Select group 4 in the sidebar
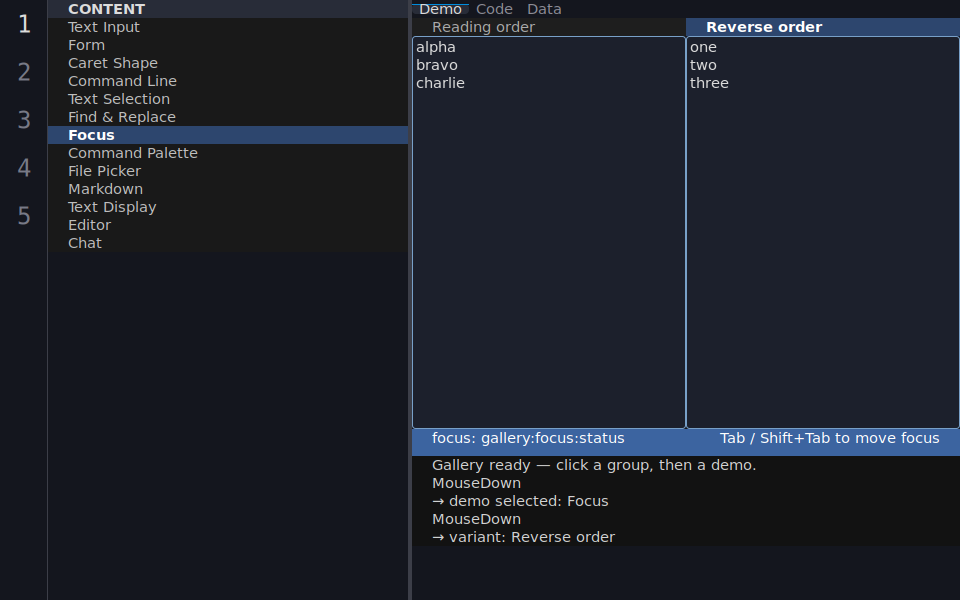 (24, 168)
